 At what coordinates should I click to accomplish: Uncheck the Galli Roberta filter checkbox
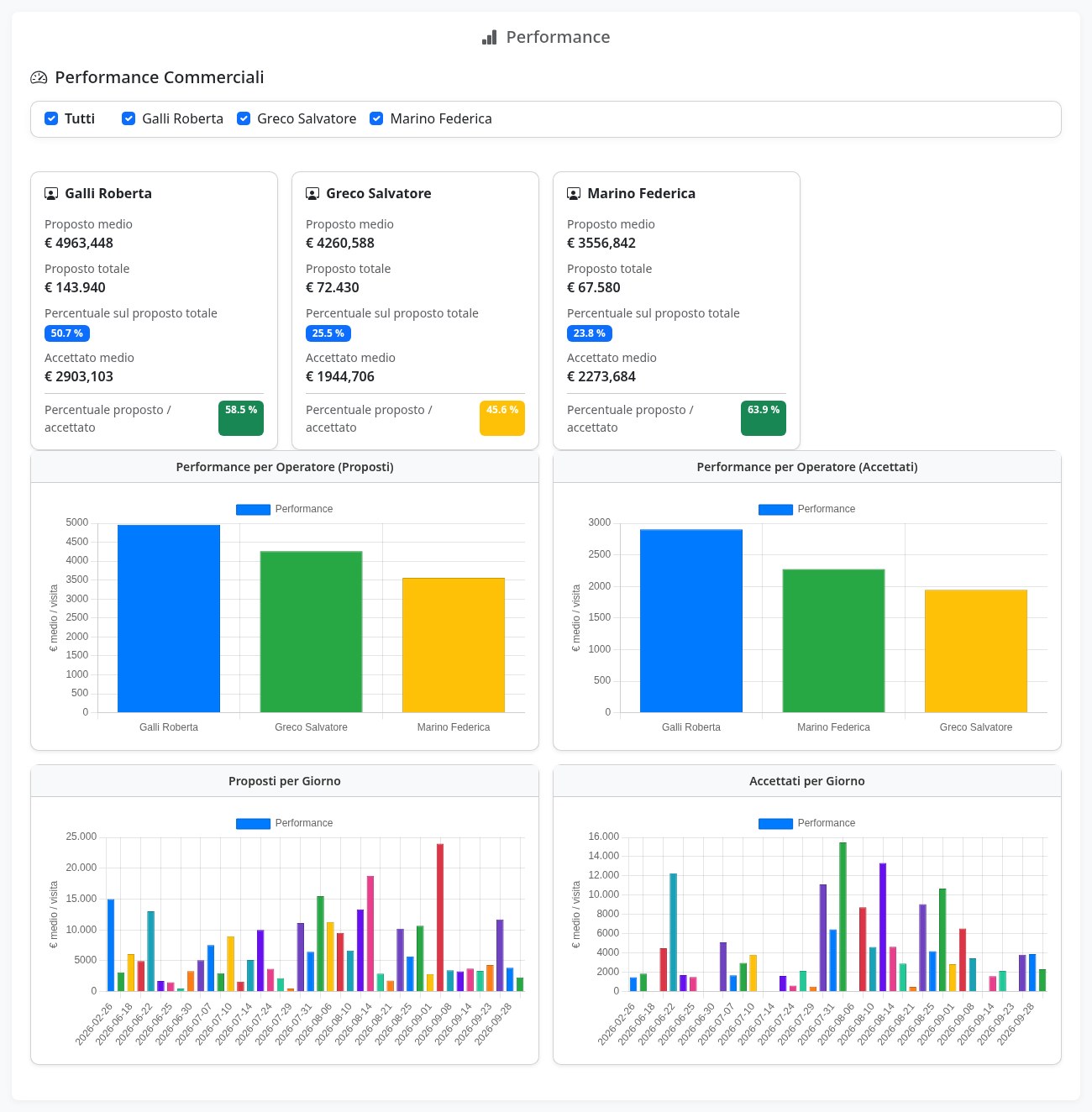pyautogui.click(x=129, y=118)
